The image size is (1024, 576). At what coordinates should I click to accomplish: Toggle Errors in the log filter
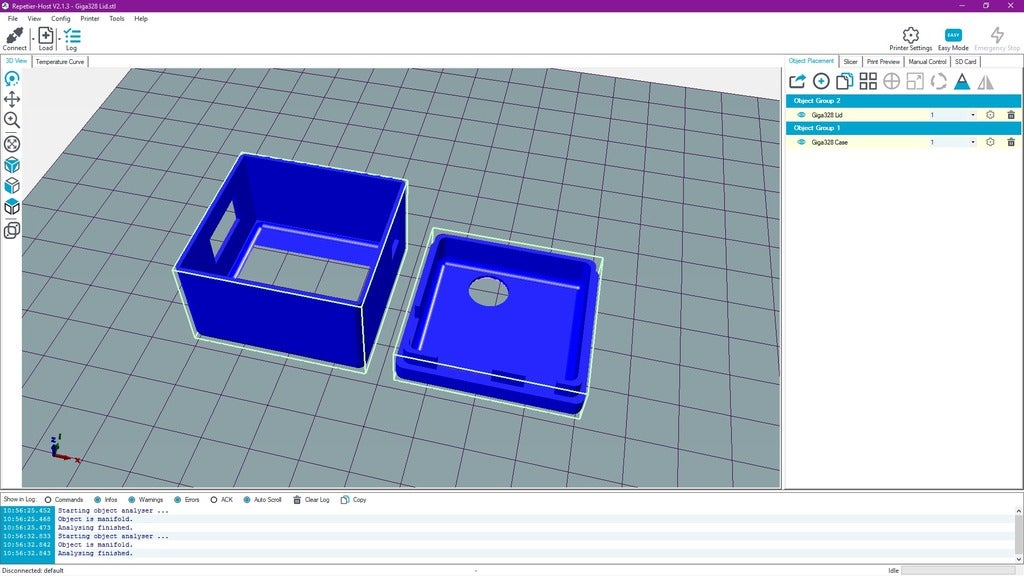pyautogui.click(x=186, y=500)
